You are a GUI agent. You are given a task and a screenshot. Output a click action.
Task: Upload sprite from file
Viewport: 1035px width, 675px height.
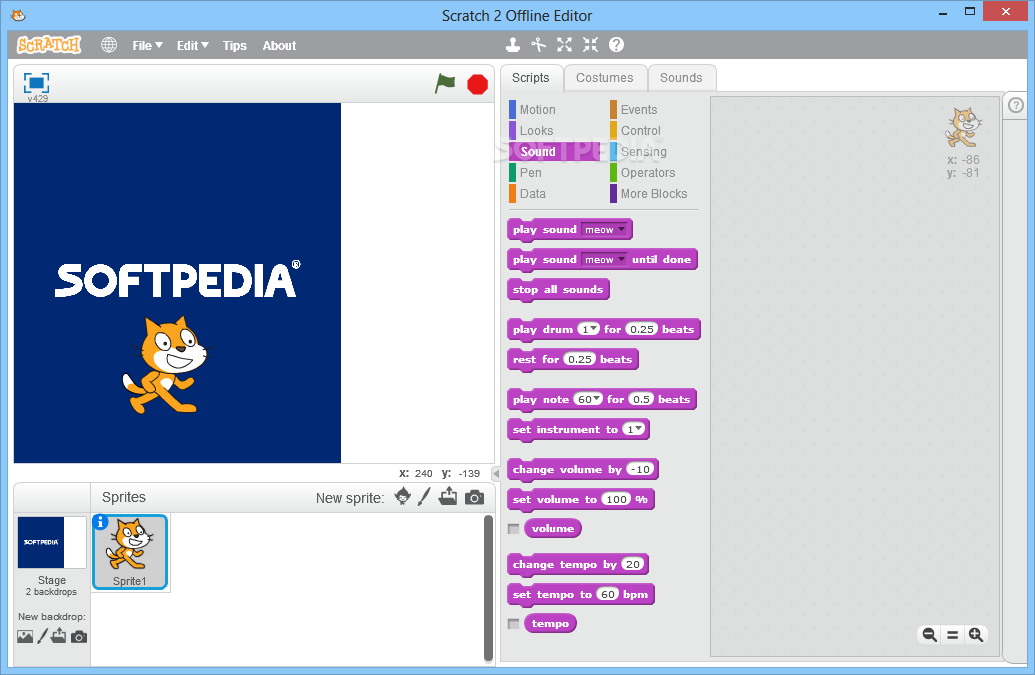448,496
